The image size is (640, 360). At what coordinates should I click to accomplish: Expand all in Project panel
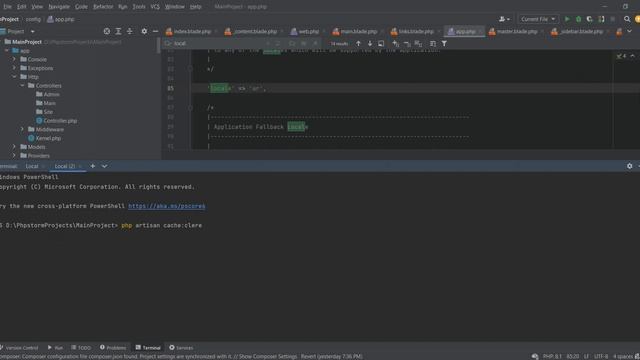118,31
